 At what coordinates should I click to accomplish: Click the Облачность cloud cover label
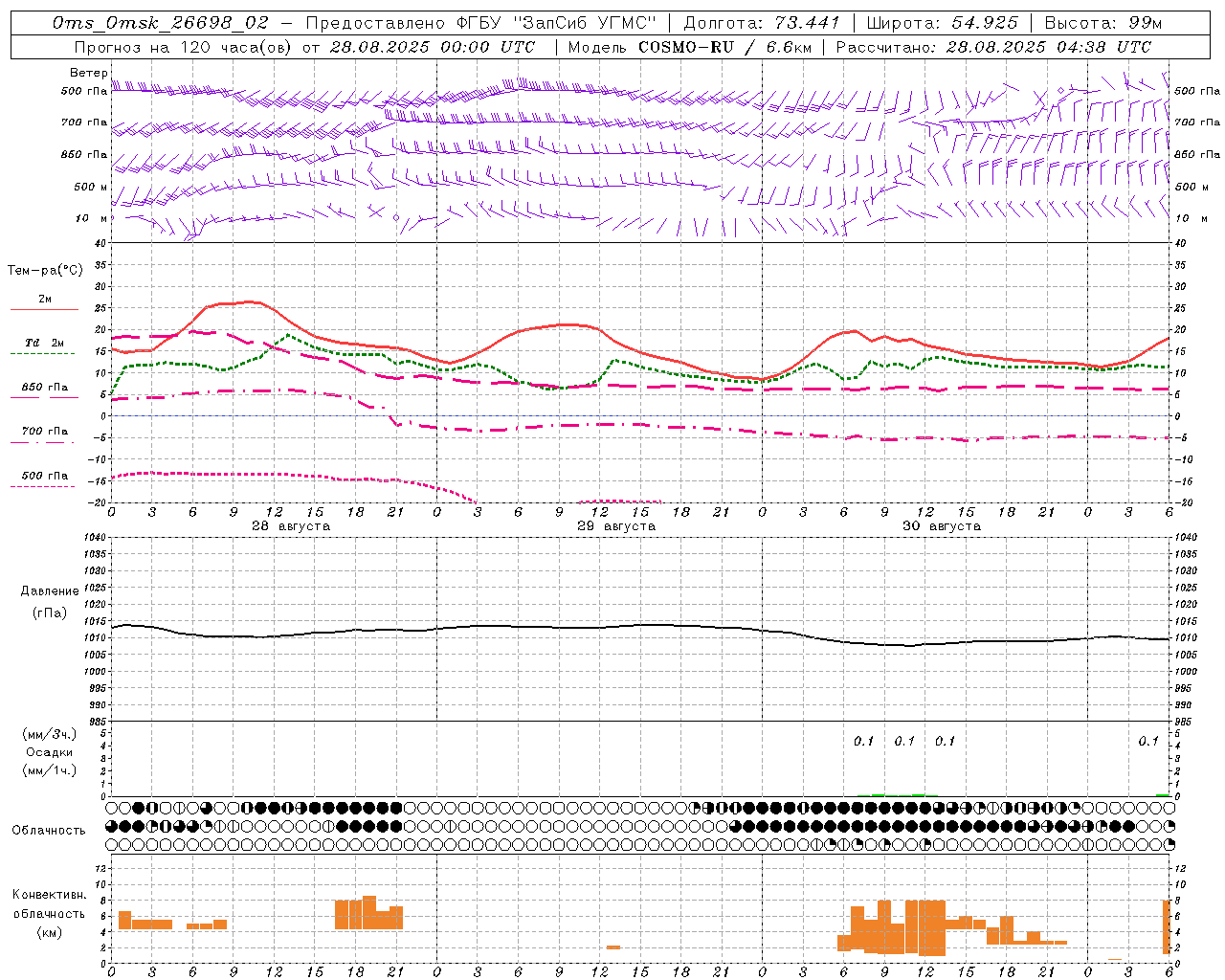pos(49,830)
